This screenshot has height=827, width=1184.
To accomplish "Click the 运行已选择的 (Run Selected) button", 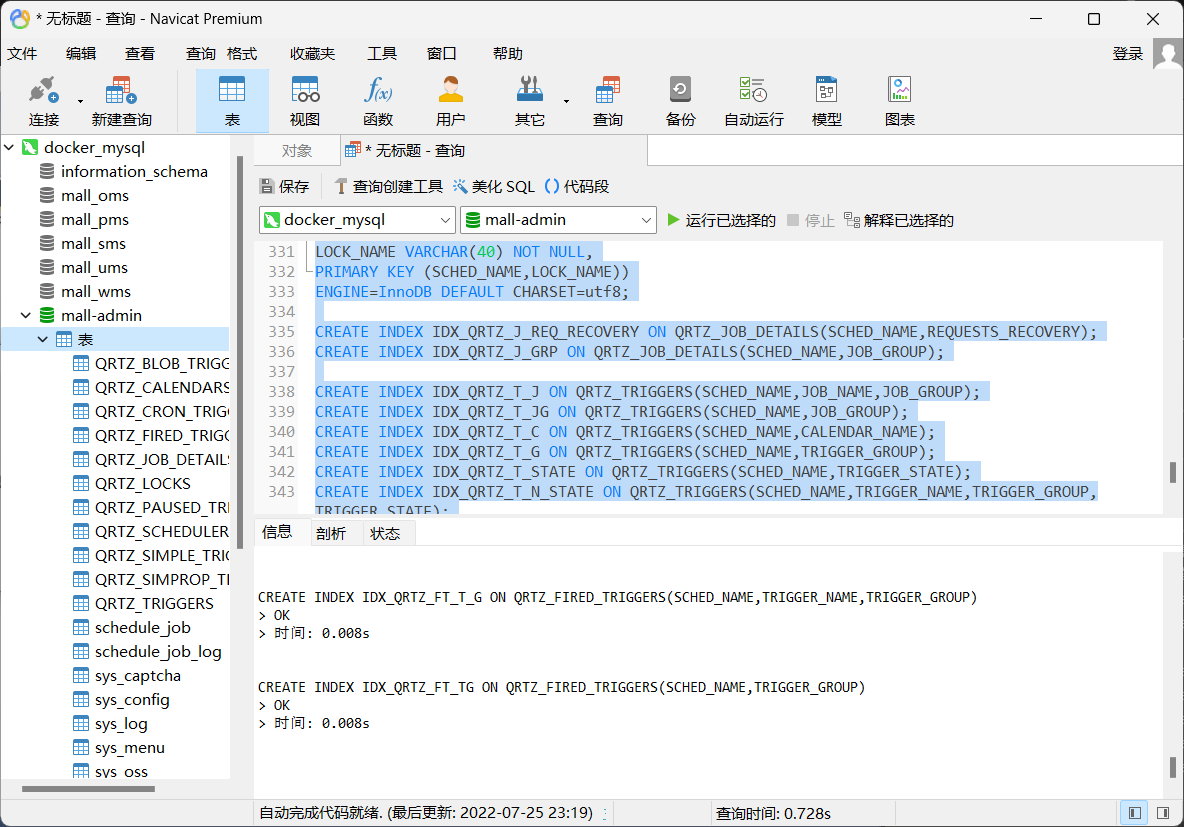I will [x=721, y=220].
